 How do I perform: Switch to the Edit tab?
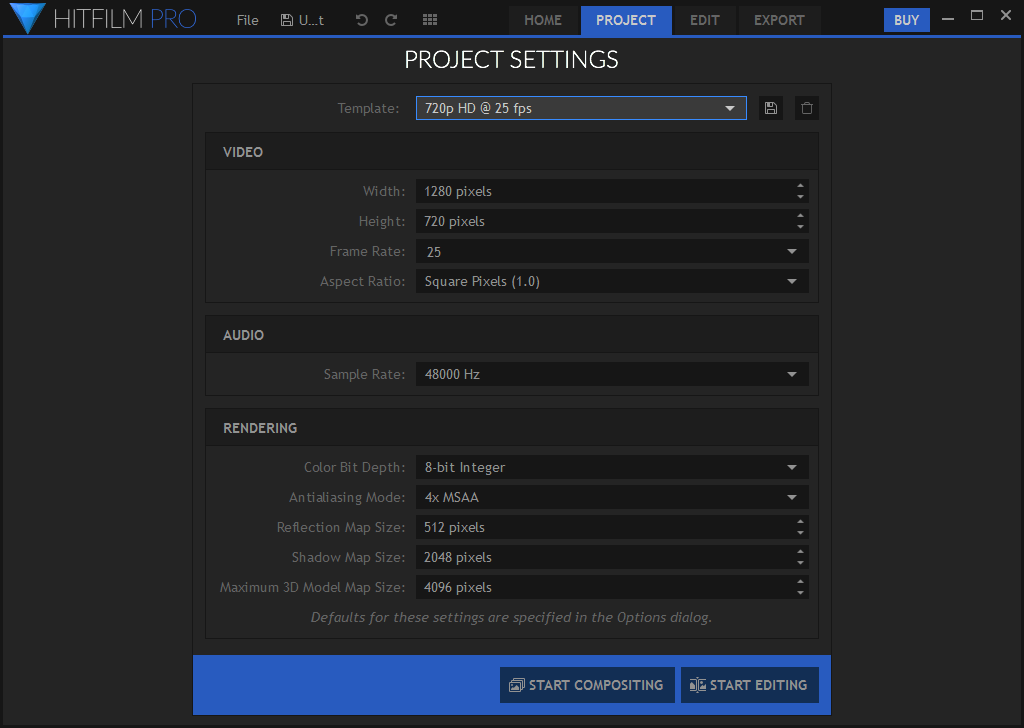click(705, 20)
